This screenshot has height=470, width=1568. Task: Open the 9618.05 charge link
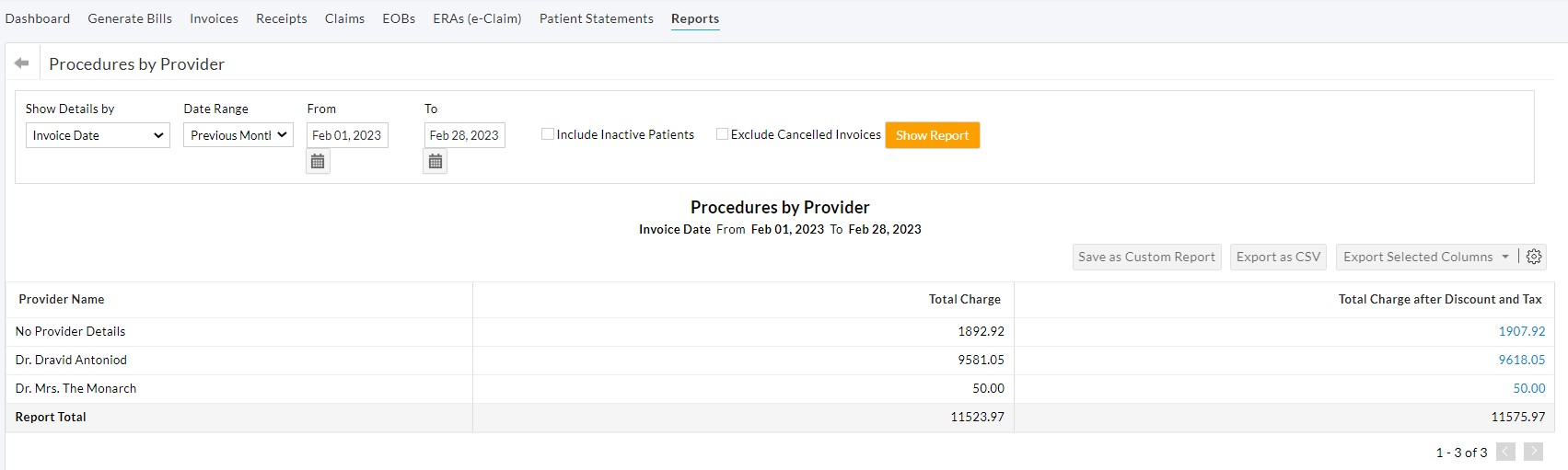pos(1521,360)
